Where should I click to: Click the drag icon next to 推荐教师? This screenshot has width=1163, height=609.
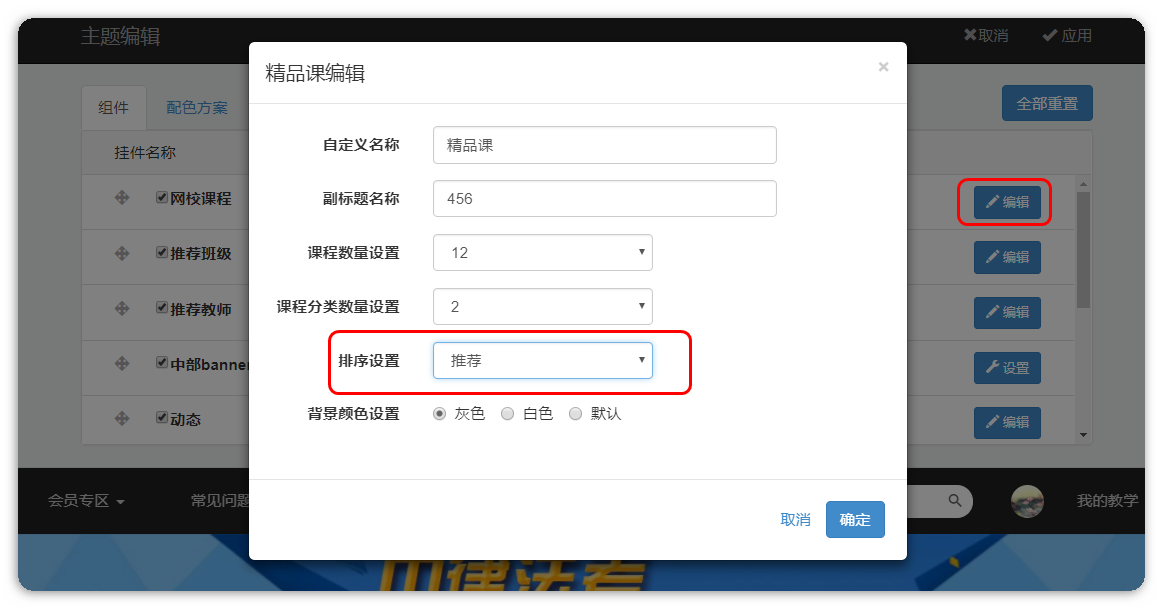click(122, 309)
